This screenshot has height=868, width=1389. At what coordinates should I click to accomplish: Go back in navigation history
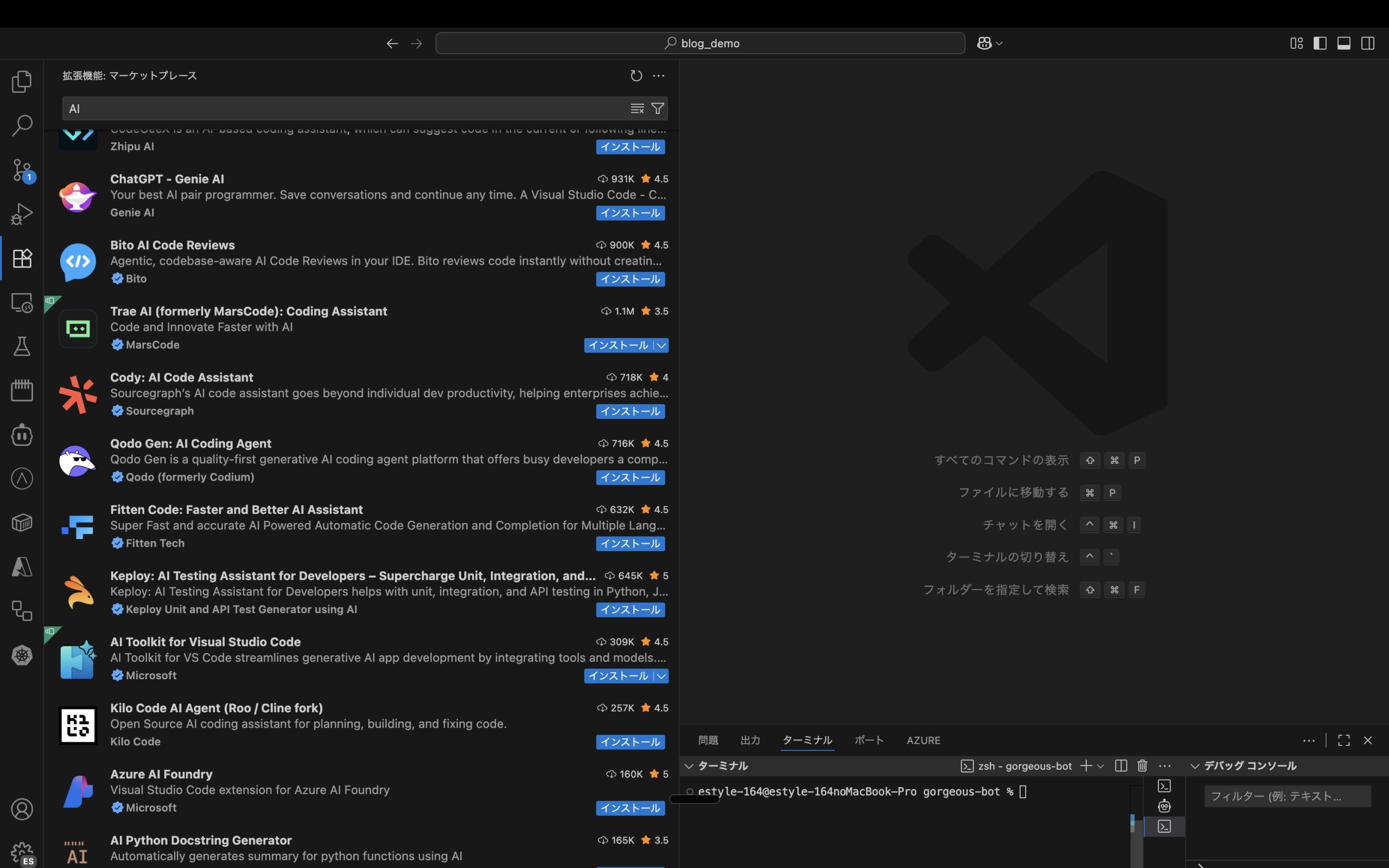(392, 43)
